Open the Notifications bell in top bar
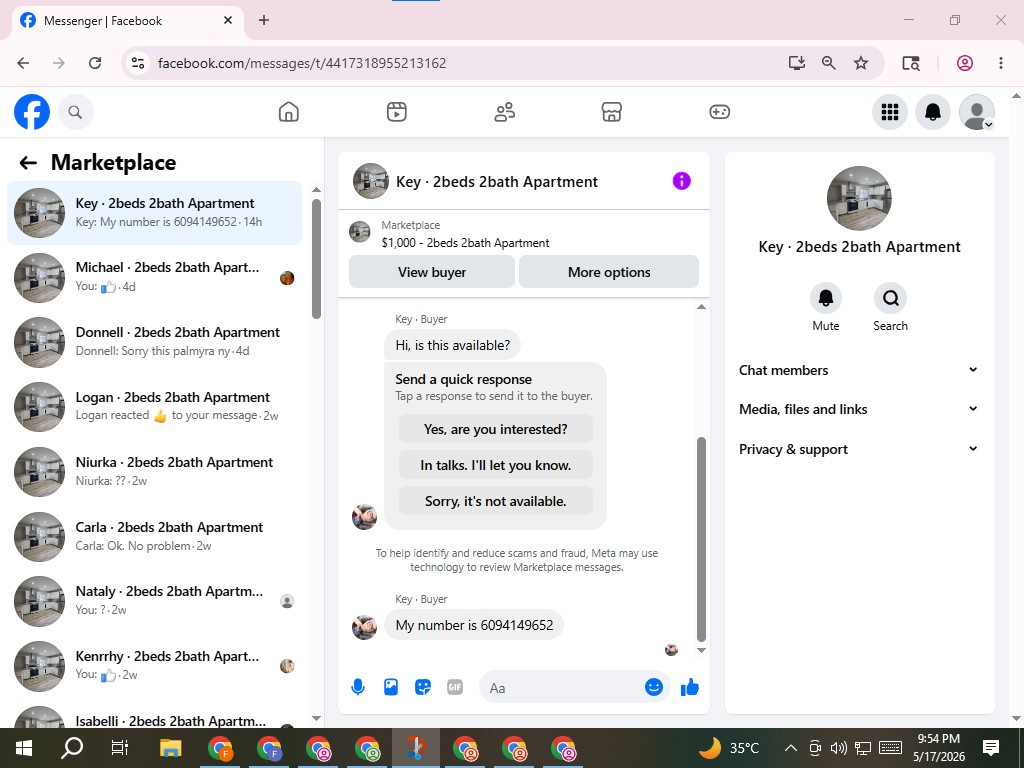This screenshot has width=1024, height=768. (933, 112)
